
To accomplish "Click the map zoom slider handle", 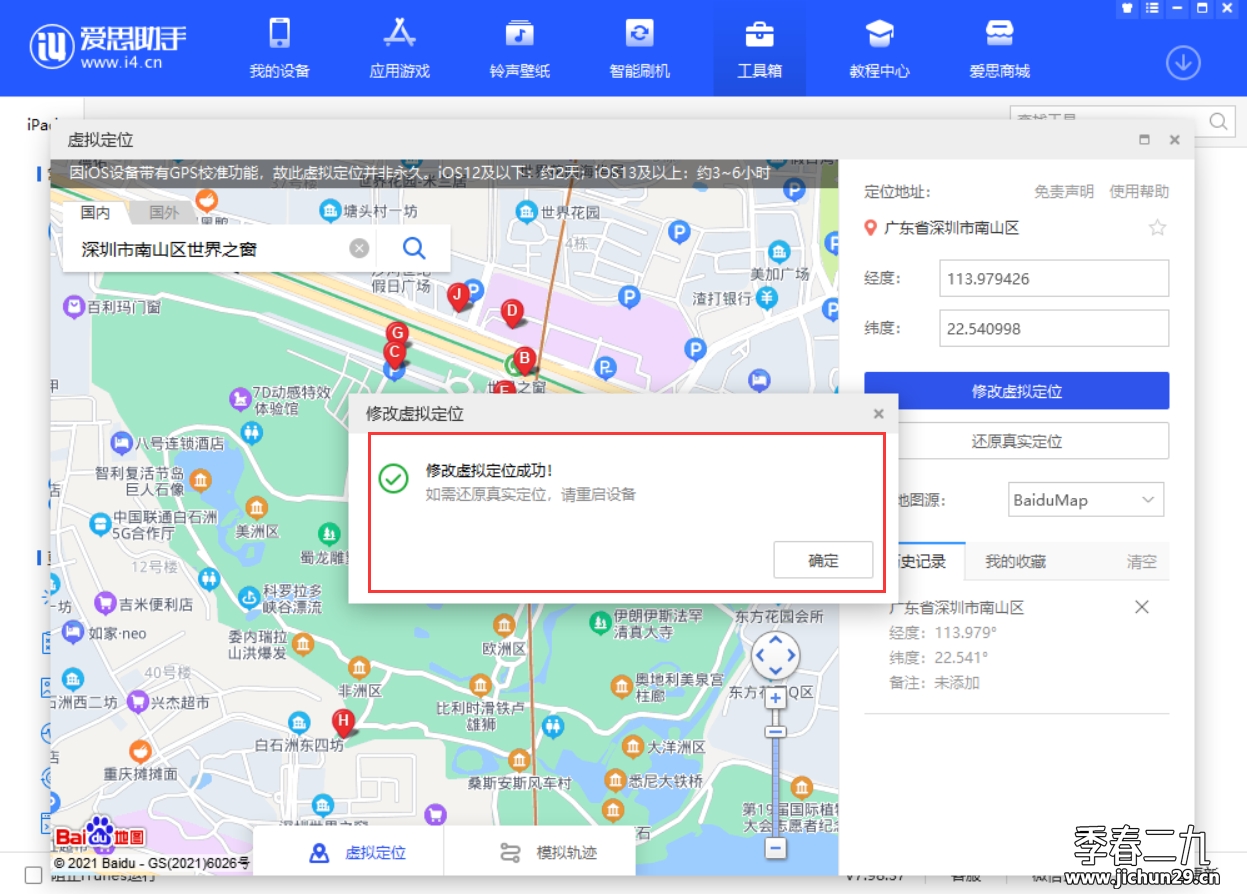I will 775,733.
